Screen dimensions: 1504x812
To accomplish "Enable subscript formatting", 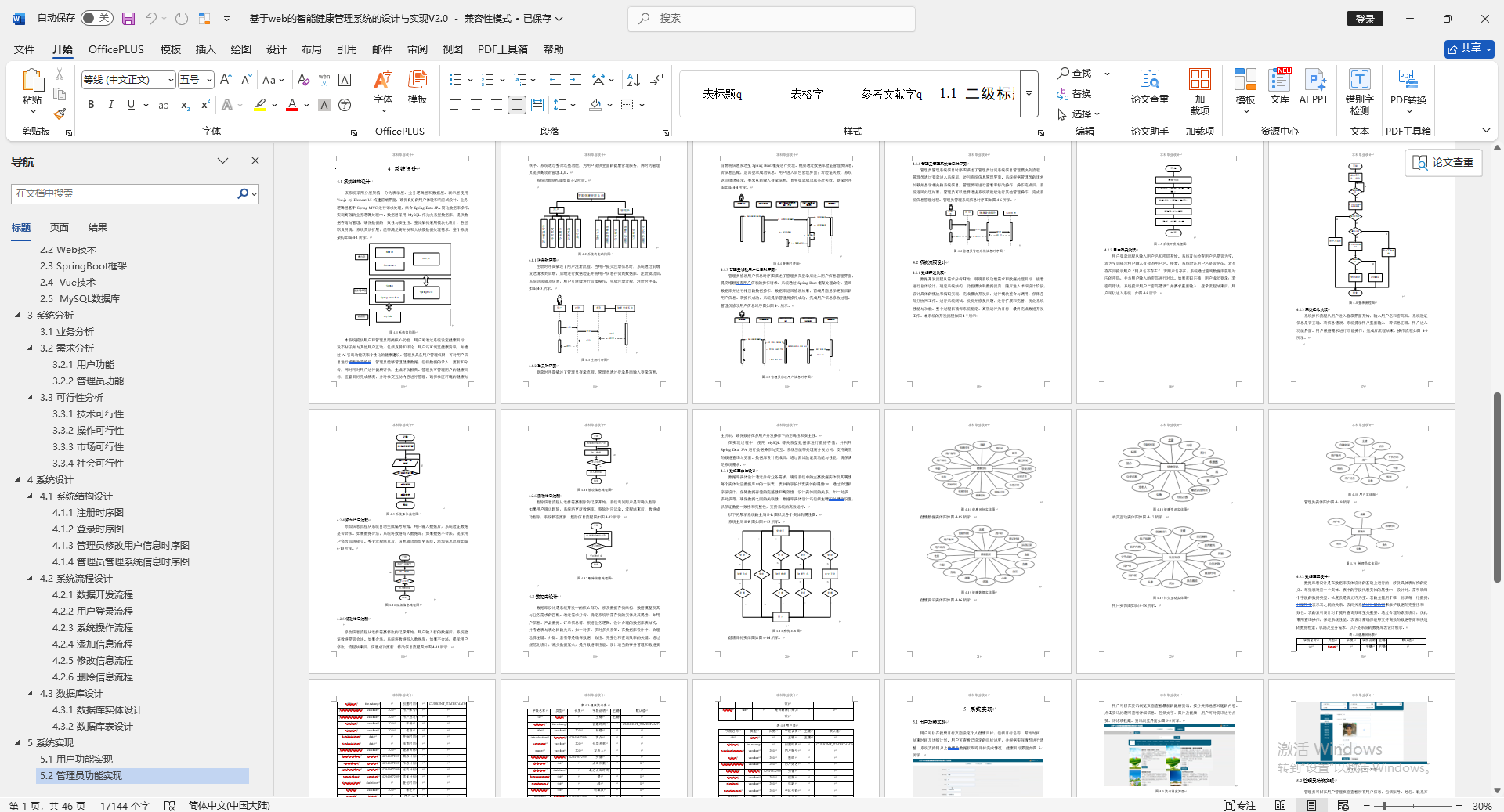I will [184, 104].
